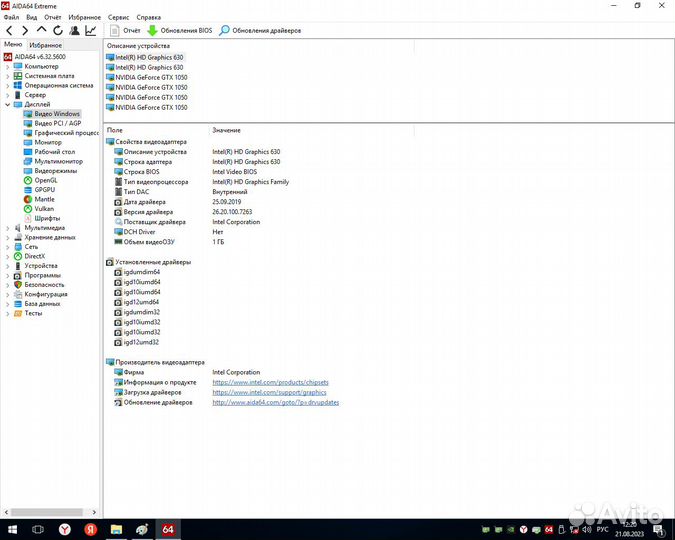Open Обновления драйверов in the toolbar
Screen dimensions: 675x540
(260, 31)
